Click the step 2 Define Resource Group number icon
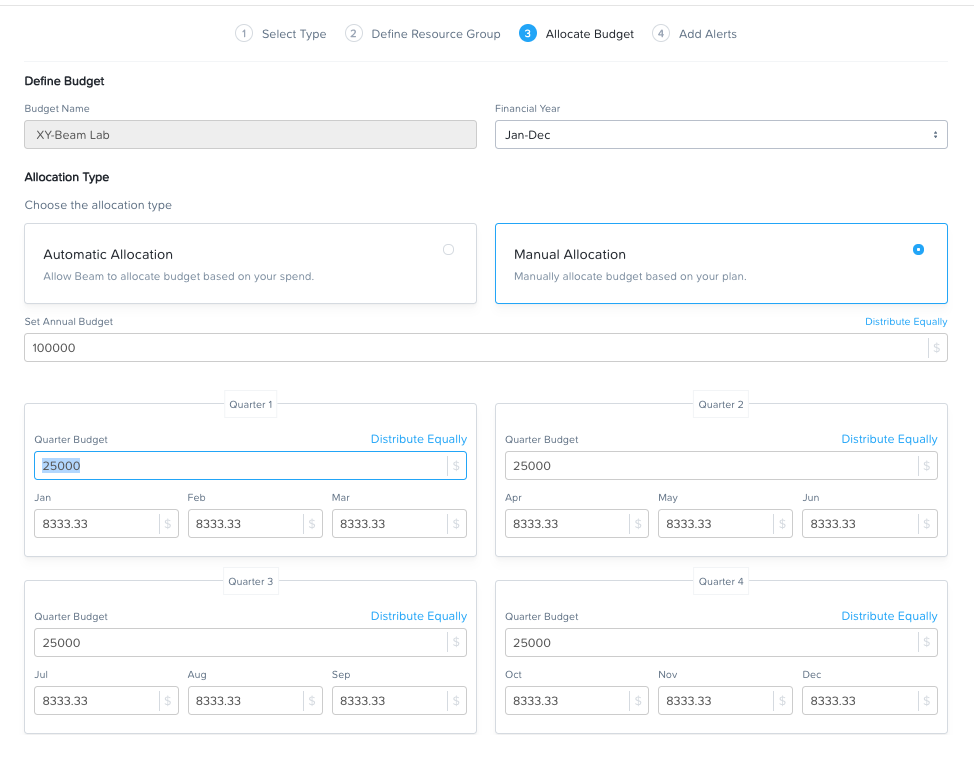974x758 pixels. click(x=353, y=34)
